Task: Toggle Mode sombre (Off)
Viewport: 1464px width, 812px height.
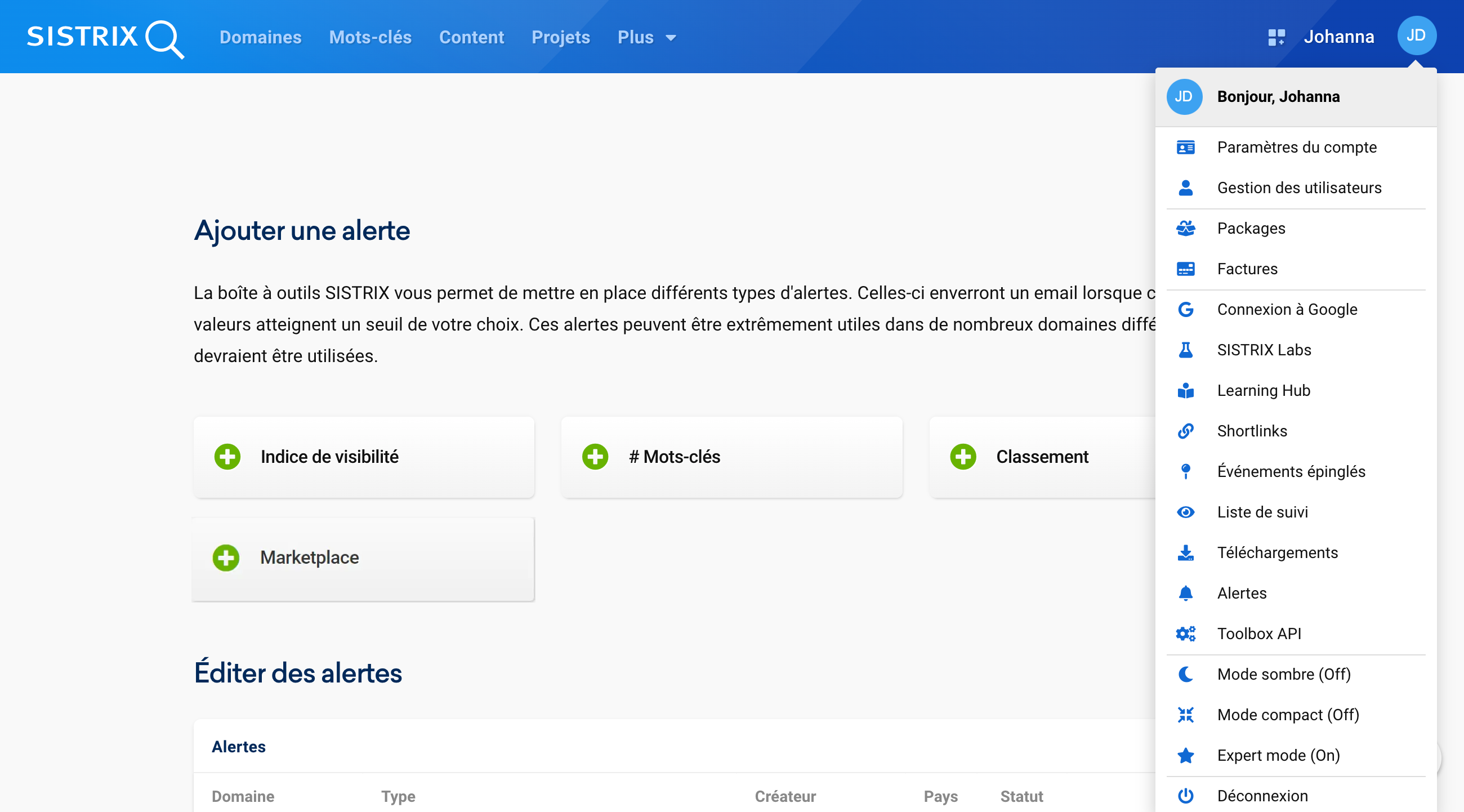Action: (x=1296, y=675)
